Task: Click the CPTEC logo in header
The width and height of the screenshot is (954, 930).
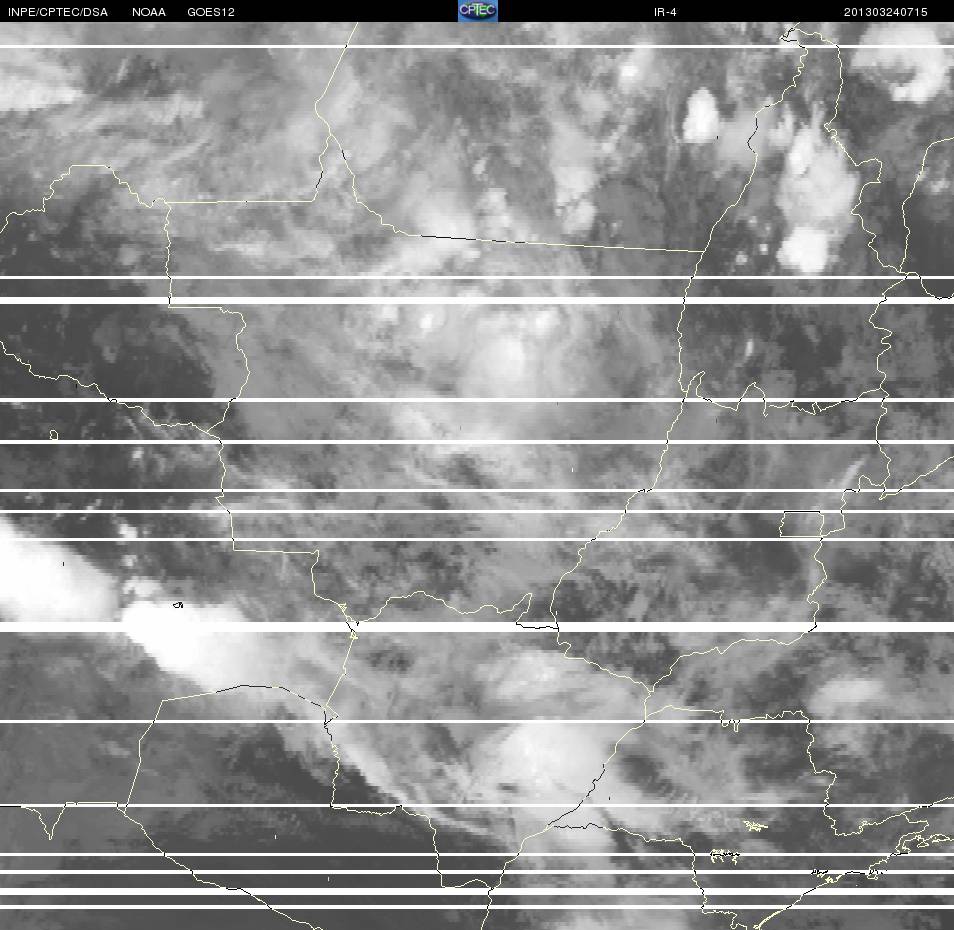Action: [x=478, y=11]
